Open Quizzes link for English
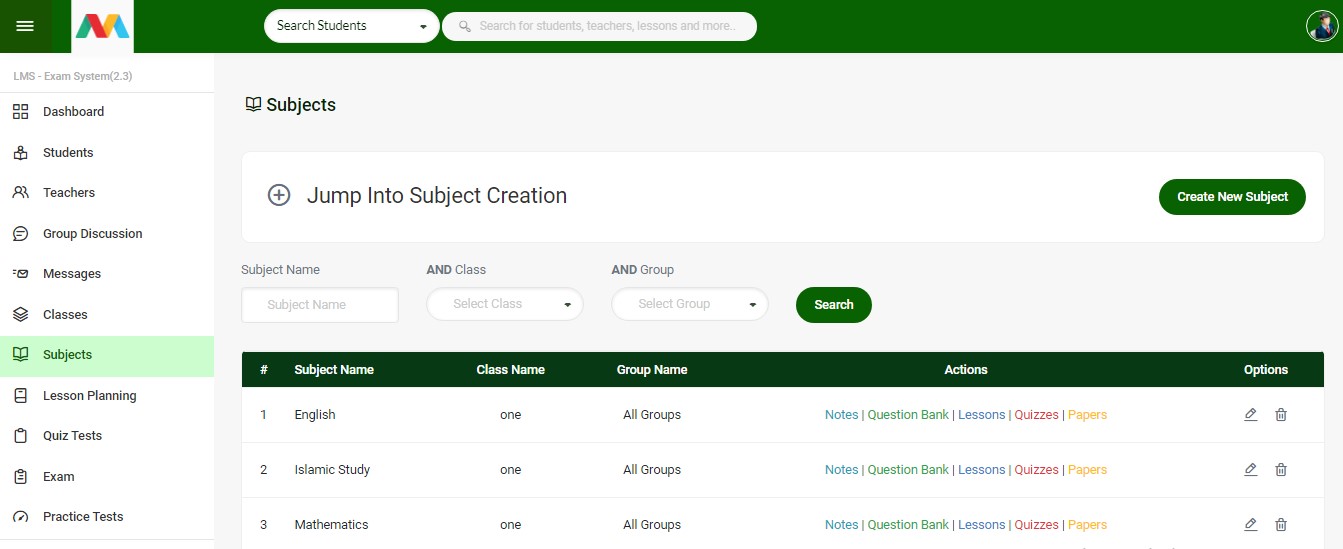This screenshot has width=1343, height=549. (x=1037, y=415)
